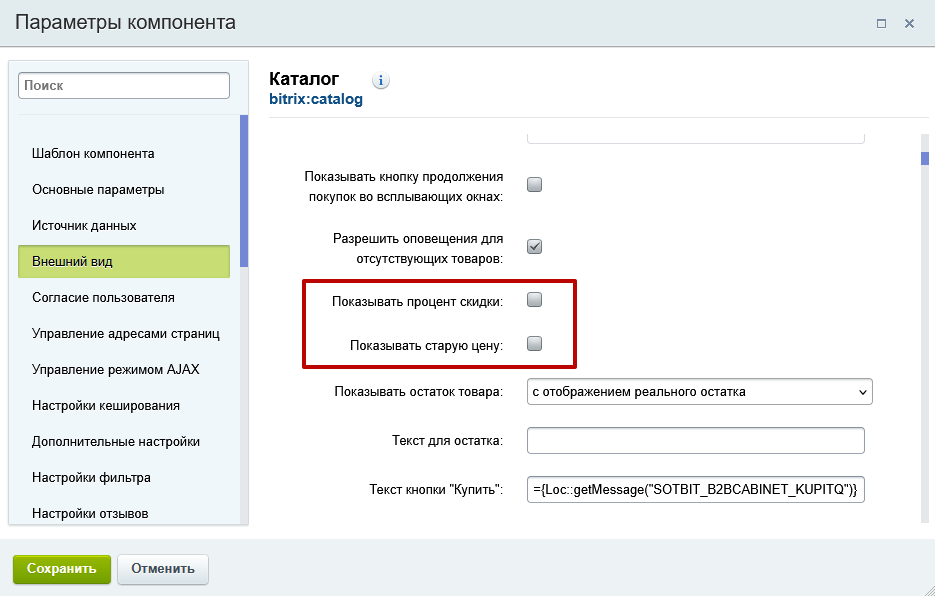Click inside the 'Поиск' search box
This screenshot has height=596, width=935.
tap(123, 85)
